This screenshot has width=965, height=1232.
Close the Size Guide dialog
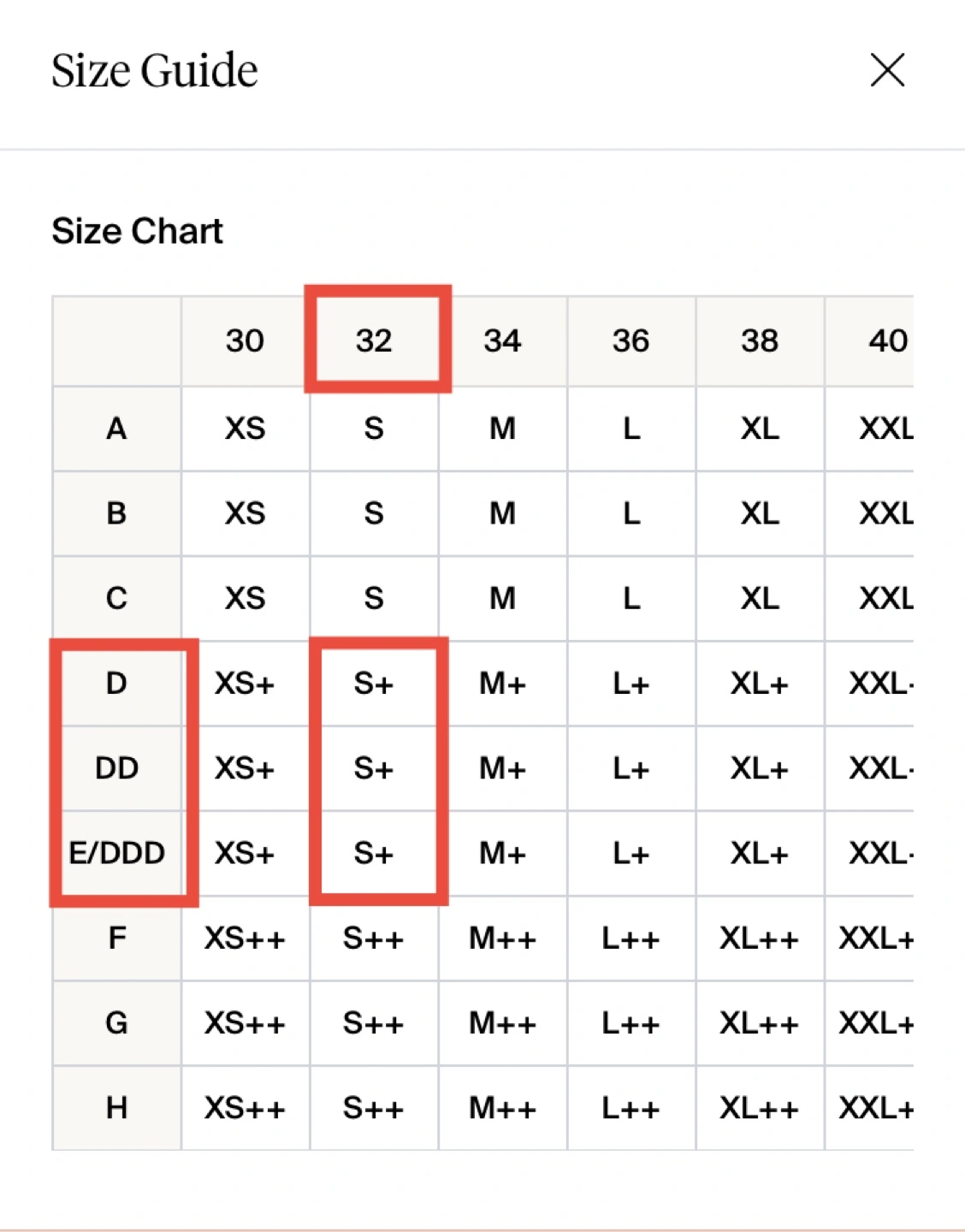tap(887, 70)
